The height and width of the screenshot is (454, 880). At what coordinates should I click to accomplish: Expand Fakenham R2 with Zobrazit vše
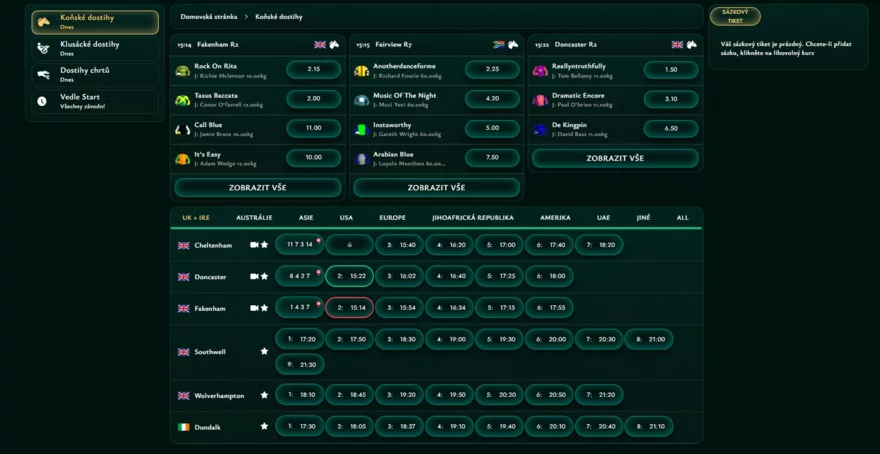coord(258,187)
